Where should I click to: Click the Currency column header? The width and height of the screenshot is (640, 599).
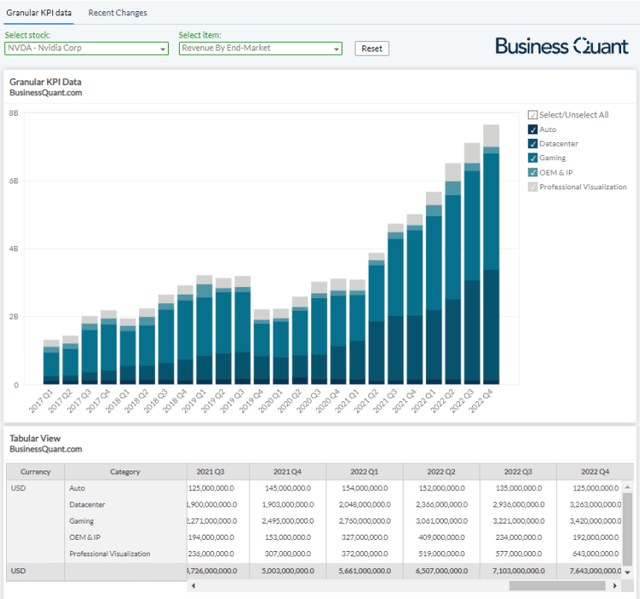click(x=35, y=472)
